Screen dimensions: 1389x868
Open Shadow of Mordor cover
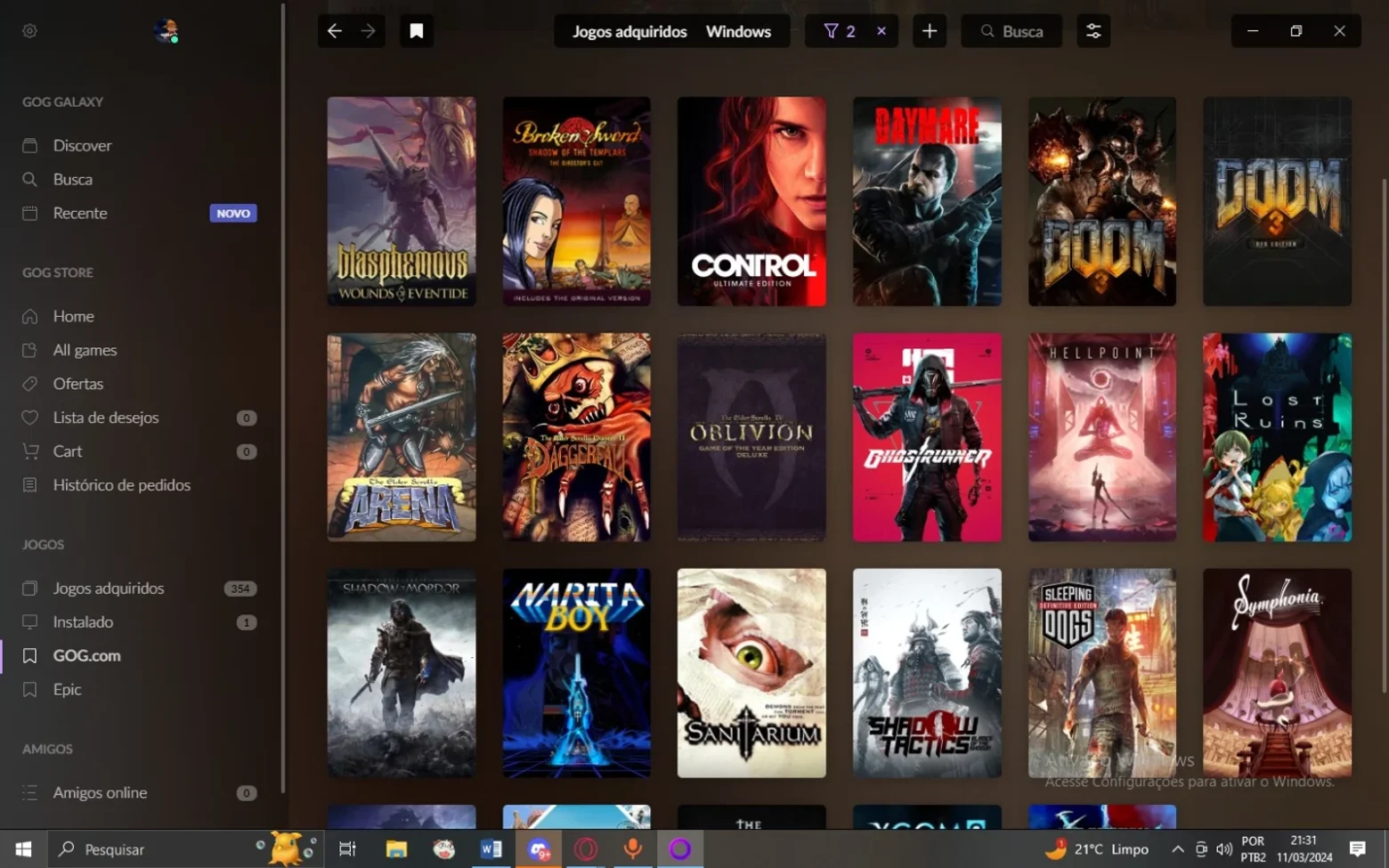point(402,673)
